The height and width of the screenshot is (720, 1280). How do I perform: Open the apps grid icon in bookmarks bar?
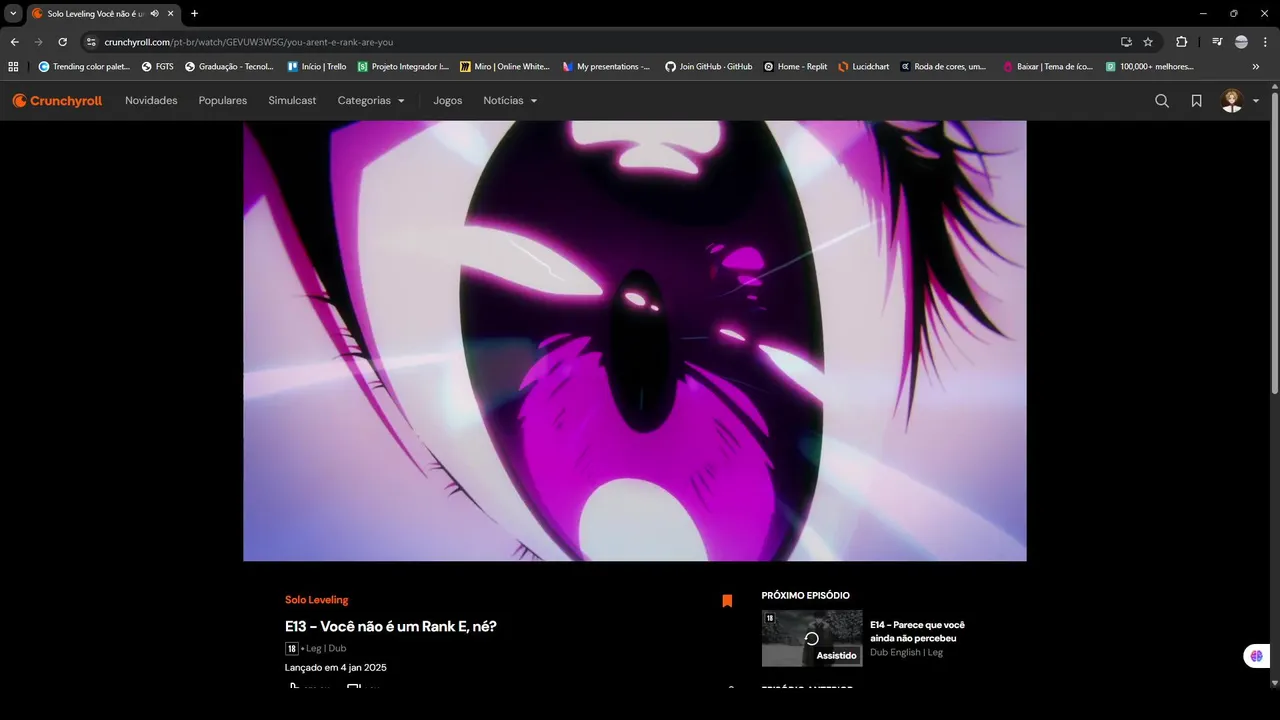13,66
